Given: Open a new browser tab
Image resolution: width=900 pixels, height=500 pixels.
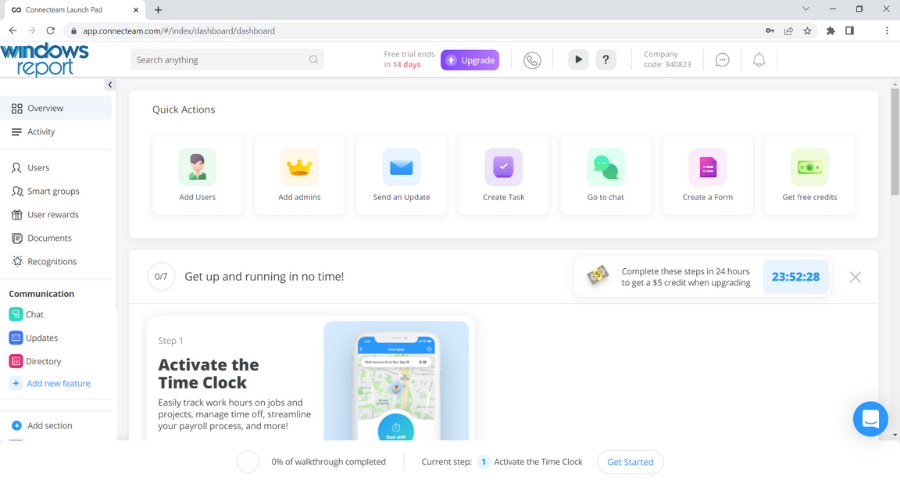Looking at the screenshot, I should [158, 10].
